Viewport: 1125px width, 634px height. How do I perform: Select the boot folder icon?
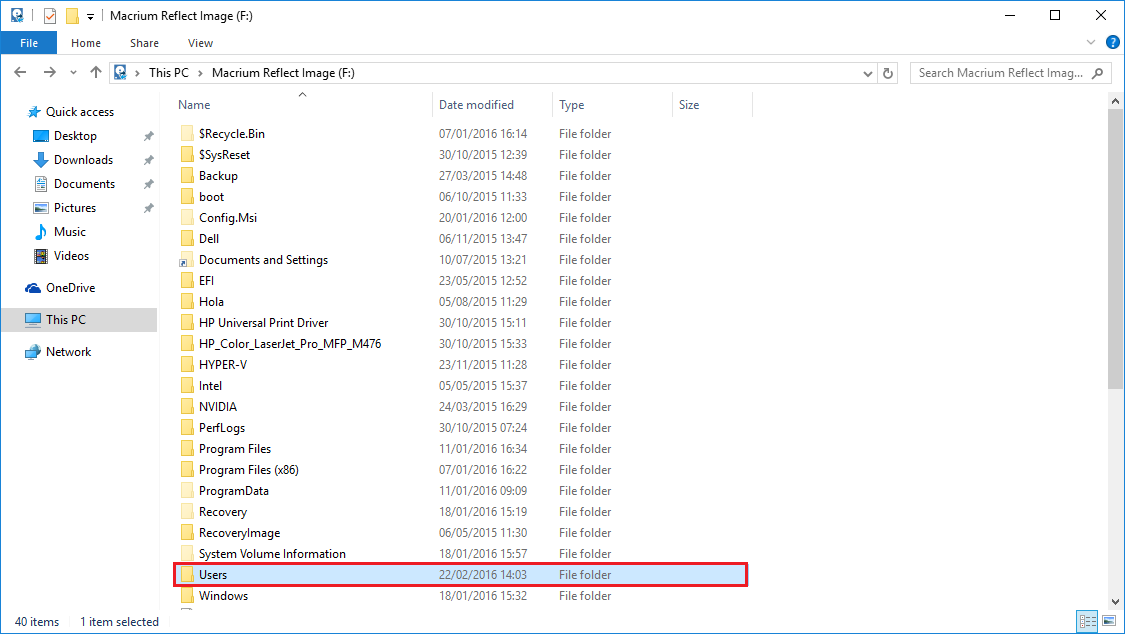[x=187, y=197]
